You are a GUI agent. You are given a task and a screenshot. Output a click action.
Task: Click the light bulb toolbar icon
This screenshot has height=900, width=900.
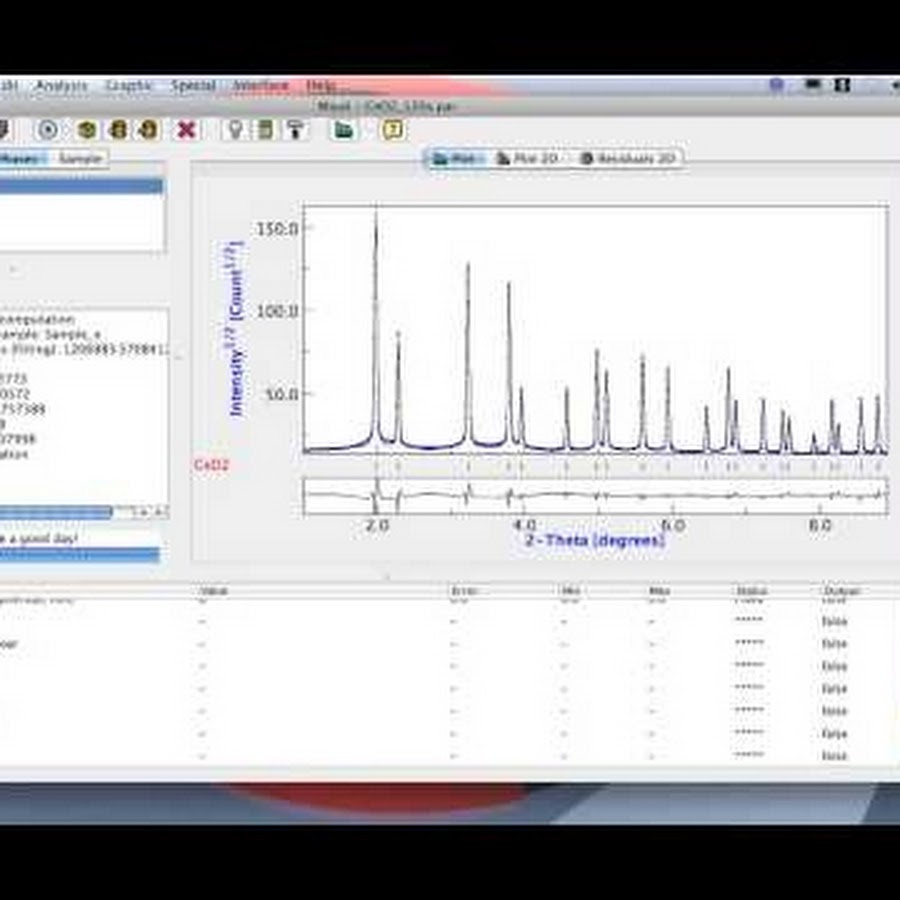click(x=236, y=129)
